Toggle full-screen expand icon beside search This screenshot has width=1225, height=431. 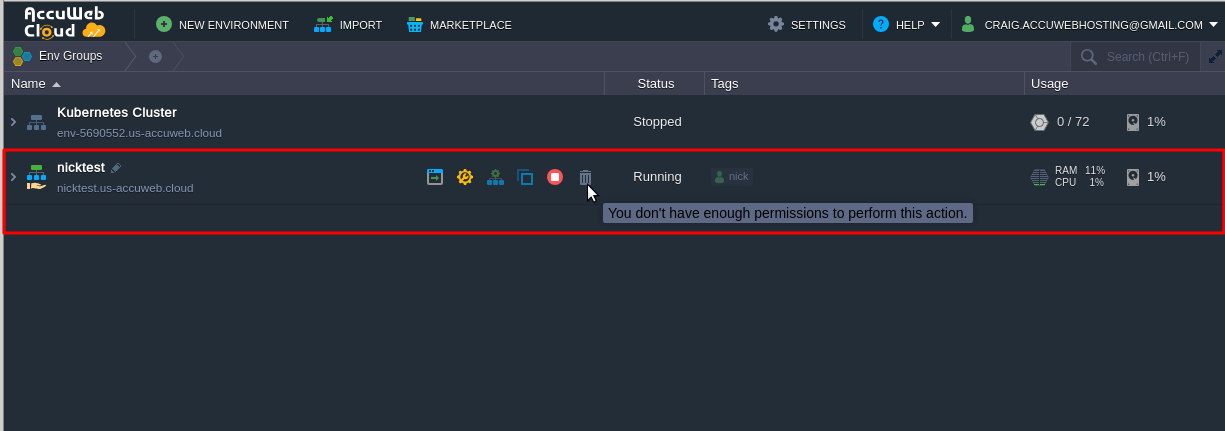(1214, 57)
